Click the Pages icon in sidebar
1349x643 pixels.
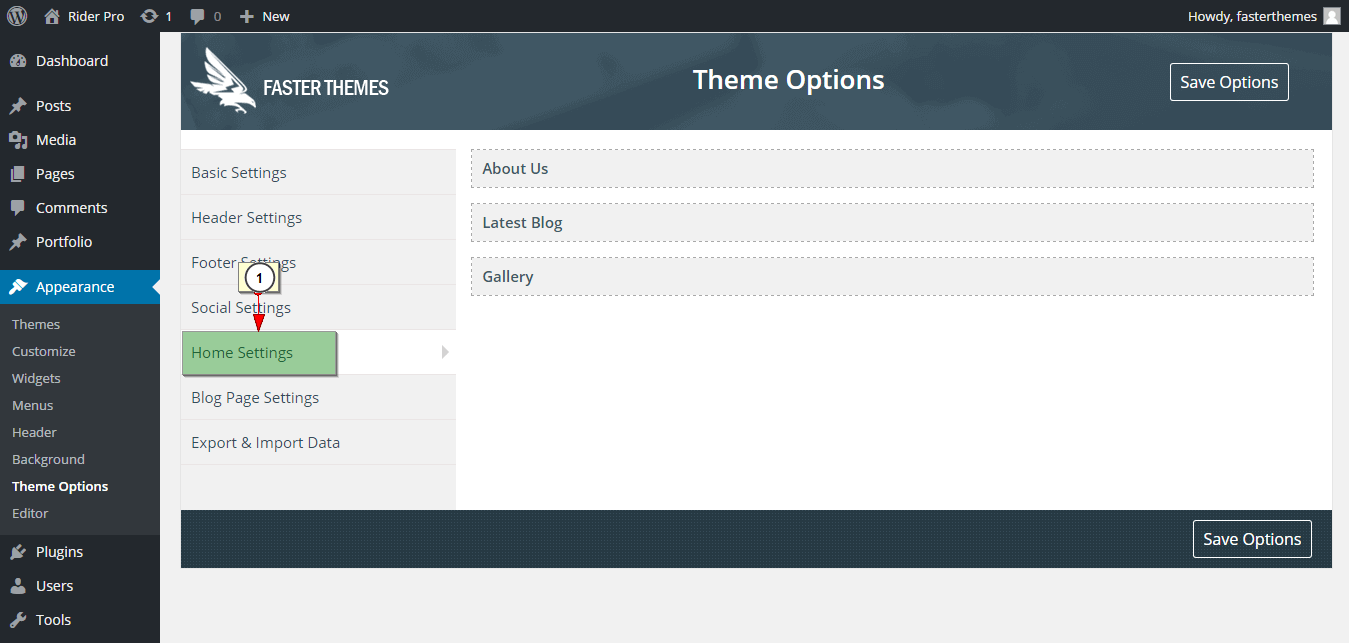click(18, 174)
